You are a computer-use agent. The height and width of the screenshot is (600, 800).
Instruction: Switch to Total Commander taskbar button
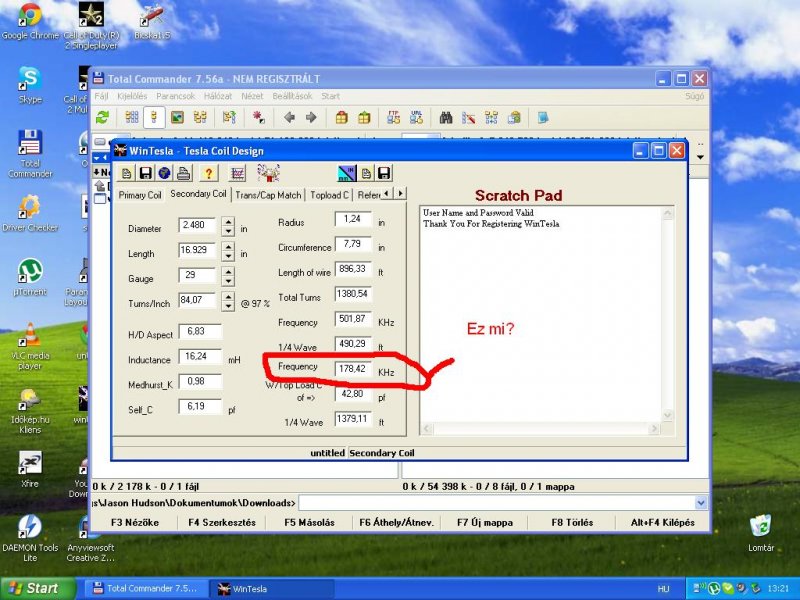click(x=146, y=589)
